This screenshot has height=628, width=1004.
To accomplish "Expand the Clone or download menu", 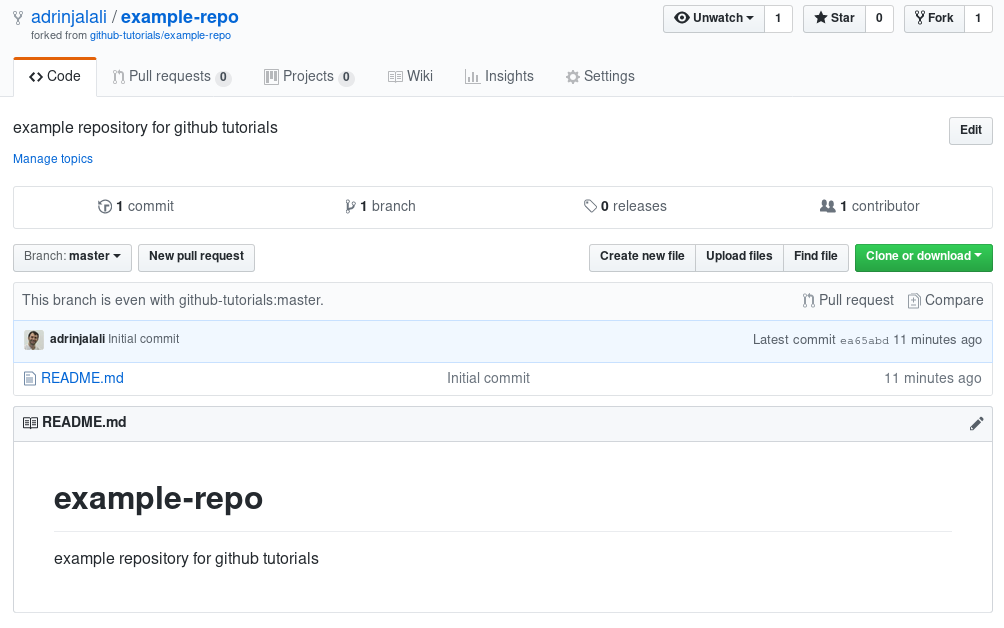I will coord(923,257).
